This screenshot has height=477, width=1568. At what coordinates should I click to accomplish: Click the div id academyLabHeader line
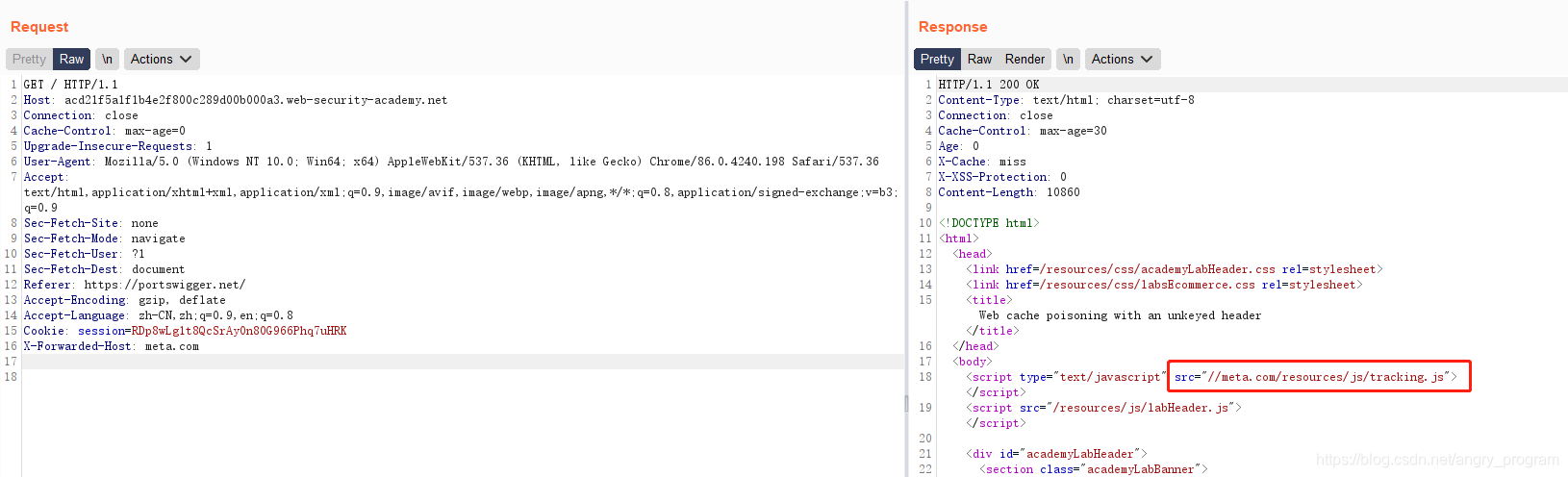coord(1056,454)
